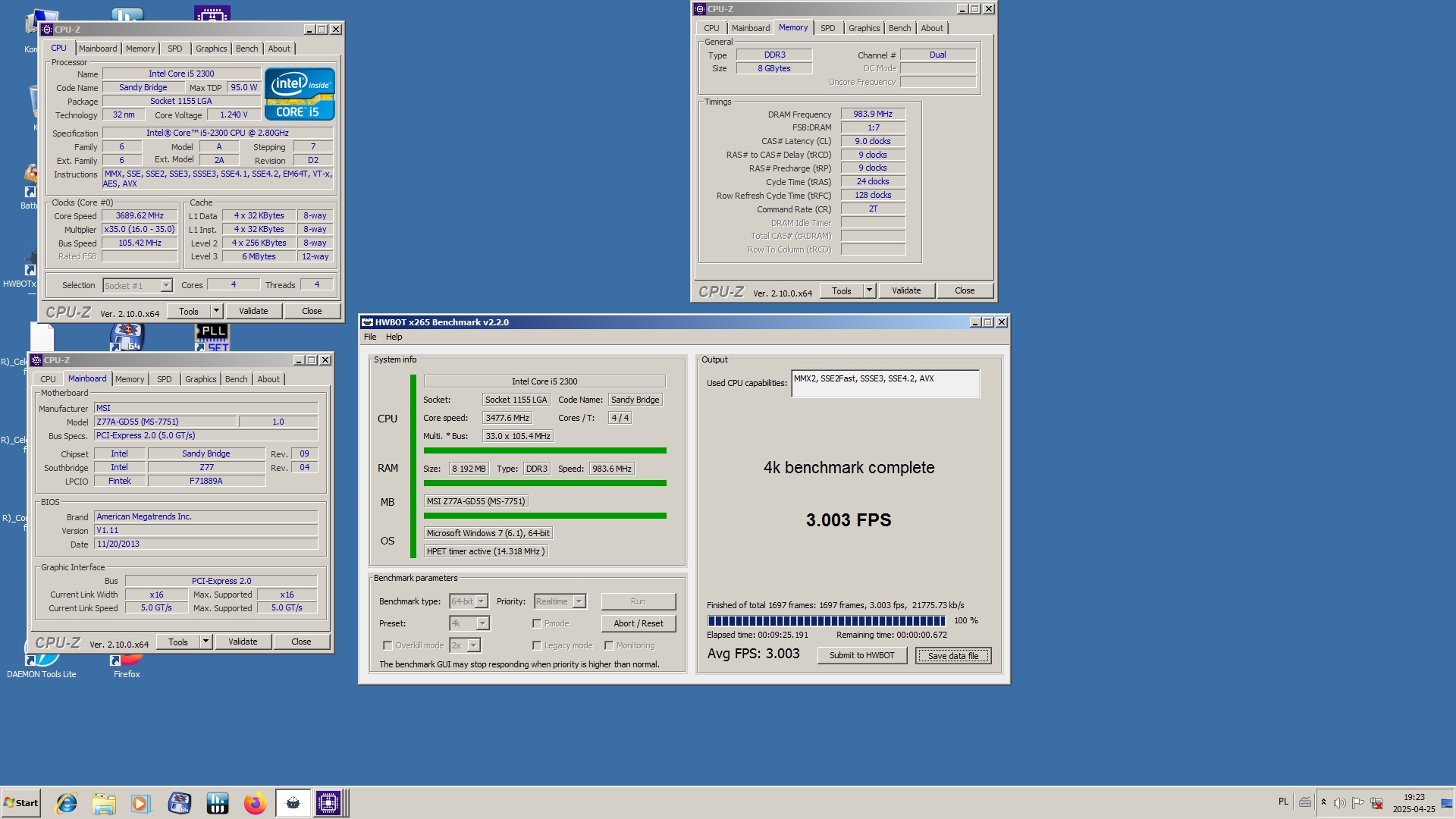Image resolution: width=1456 pixels, height=819 pixels.
Task: Click the Z77A-GD55 (MS-7751) model field
Action: (165, 422)
